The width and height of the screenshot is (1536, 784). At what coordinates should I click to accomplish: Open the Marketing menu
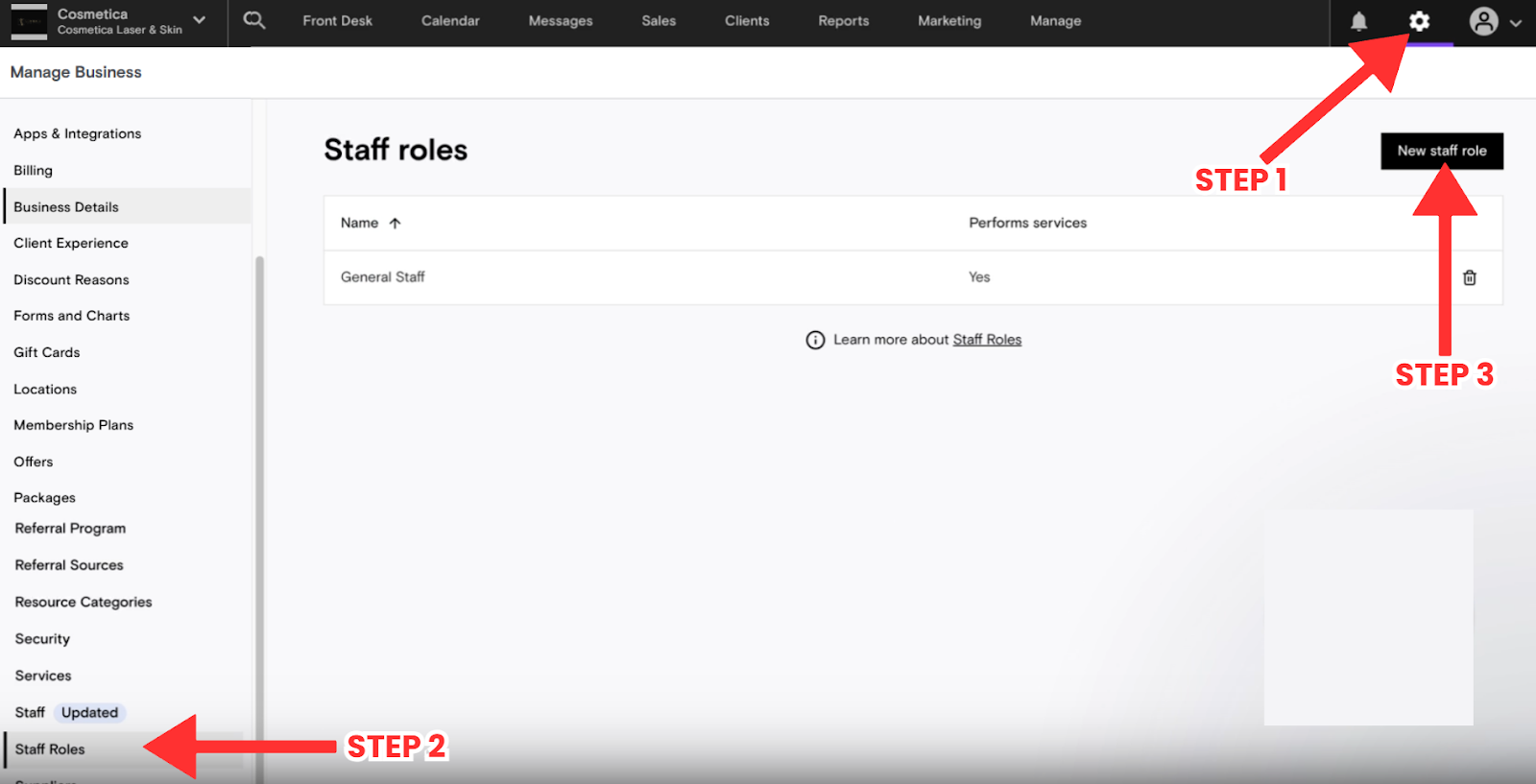pos(949,21)
